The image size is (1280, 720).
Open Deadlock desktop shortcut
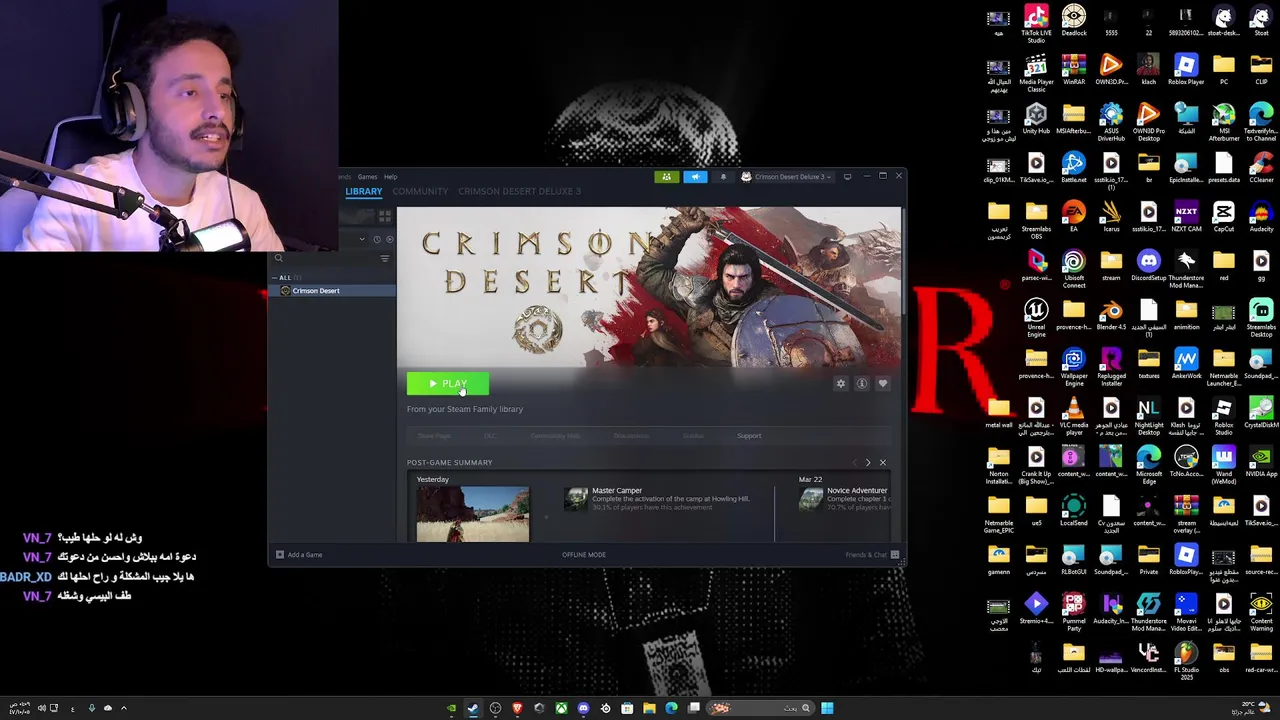click(x=1074, y=21)
